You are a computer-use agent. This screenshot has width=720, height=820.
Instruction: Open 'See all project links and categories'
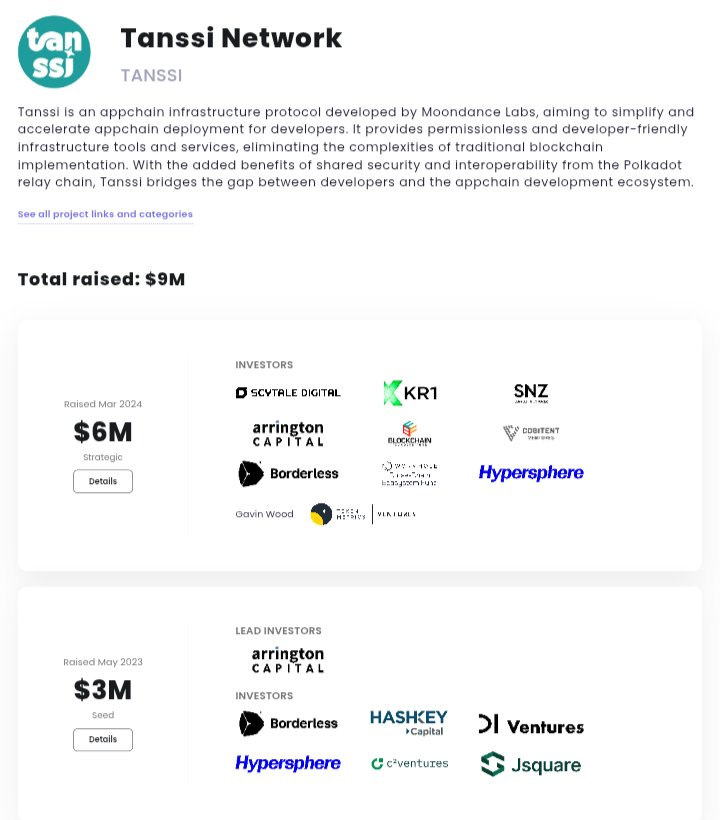coord(105,214)
